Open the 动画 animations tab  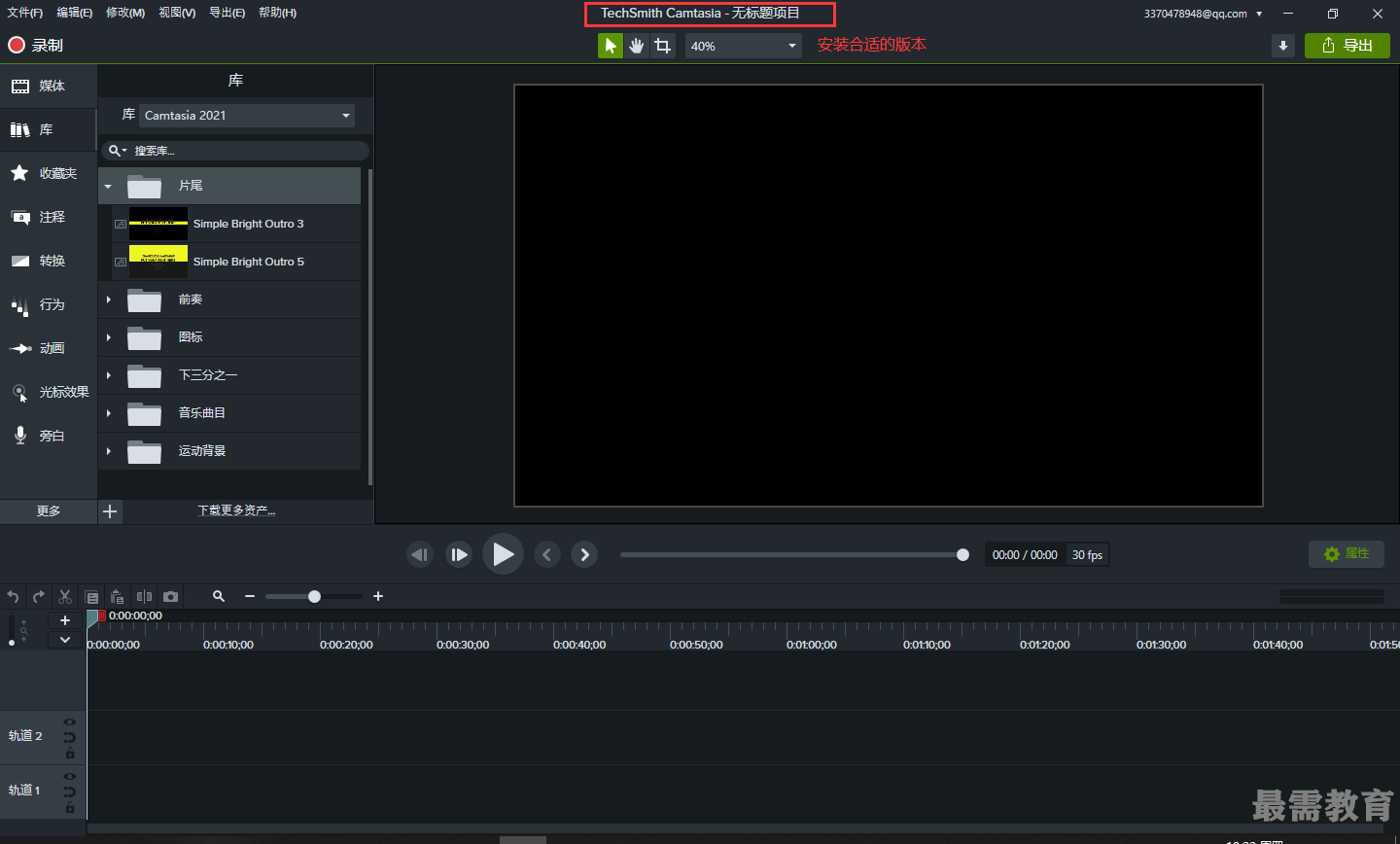click(x=49, y=348)
